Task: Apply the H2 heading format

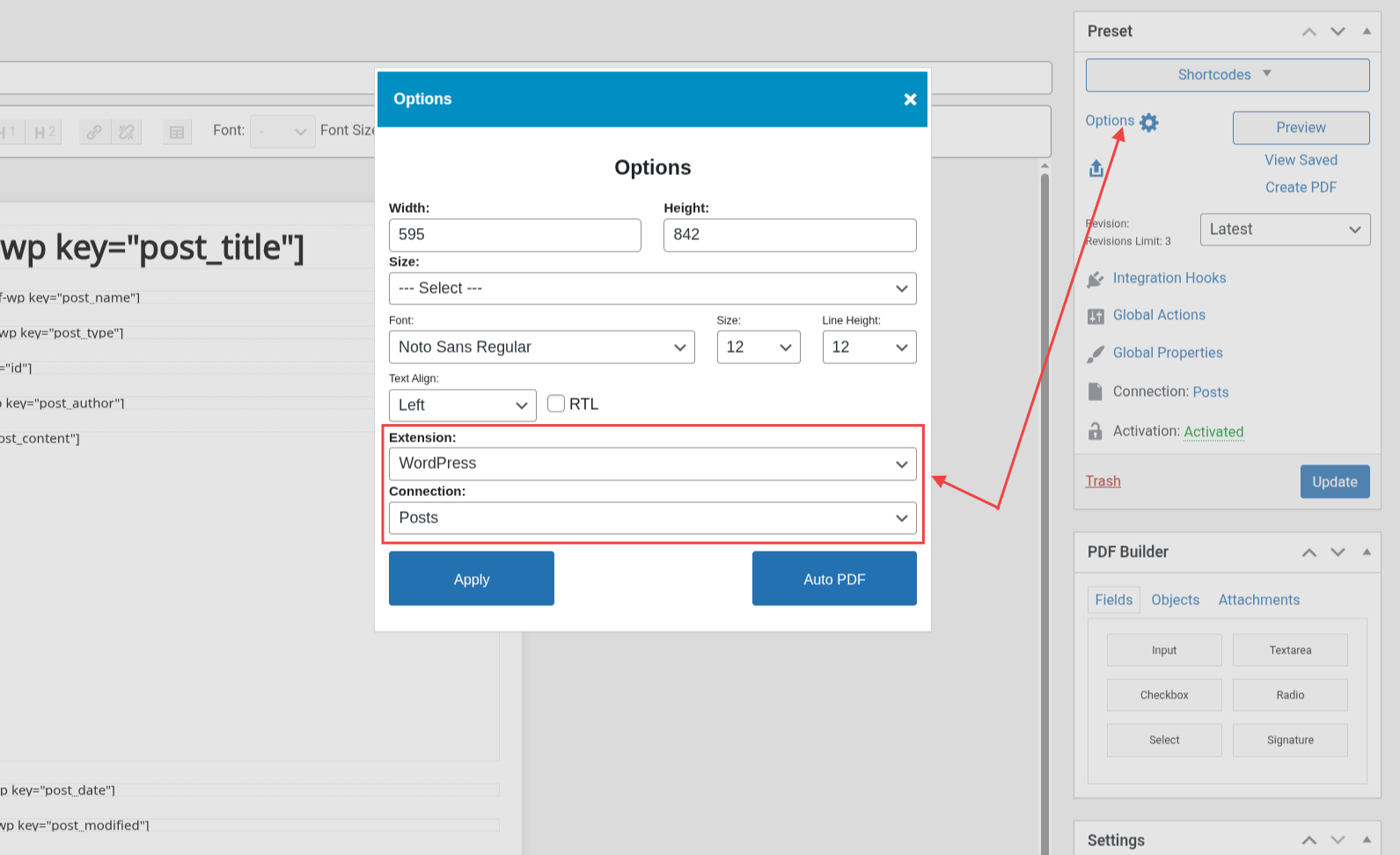Action: pos(44,132)
